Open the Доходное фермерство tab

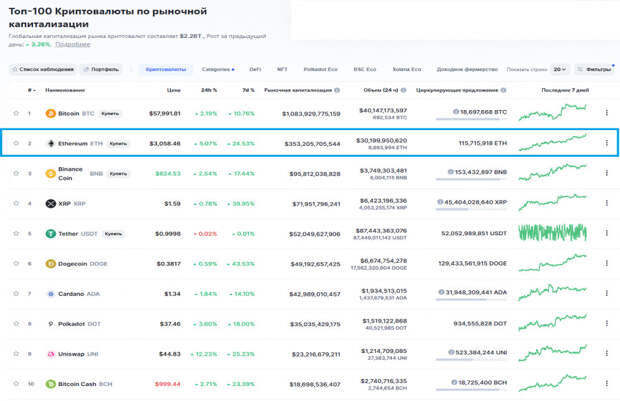[467, 69]
